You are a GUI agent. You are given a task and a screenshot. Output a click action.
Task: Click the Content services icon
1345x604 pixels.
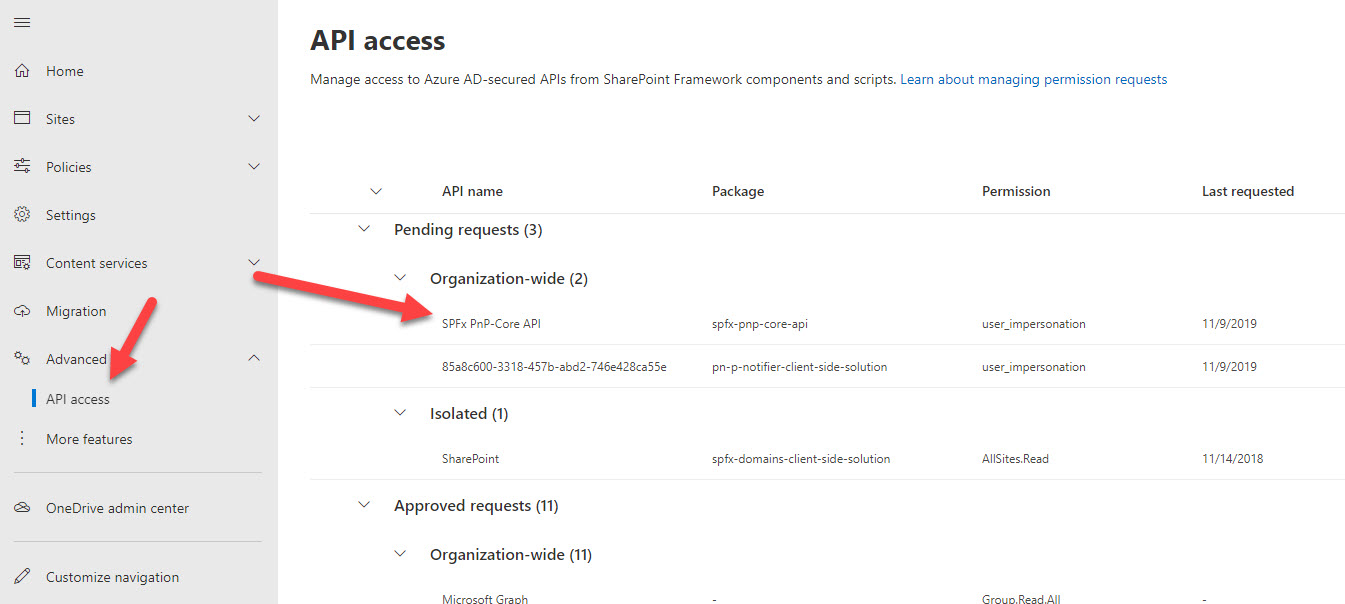(22, 263)
